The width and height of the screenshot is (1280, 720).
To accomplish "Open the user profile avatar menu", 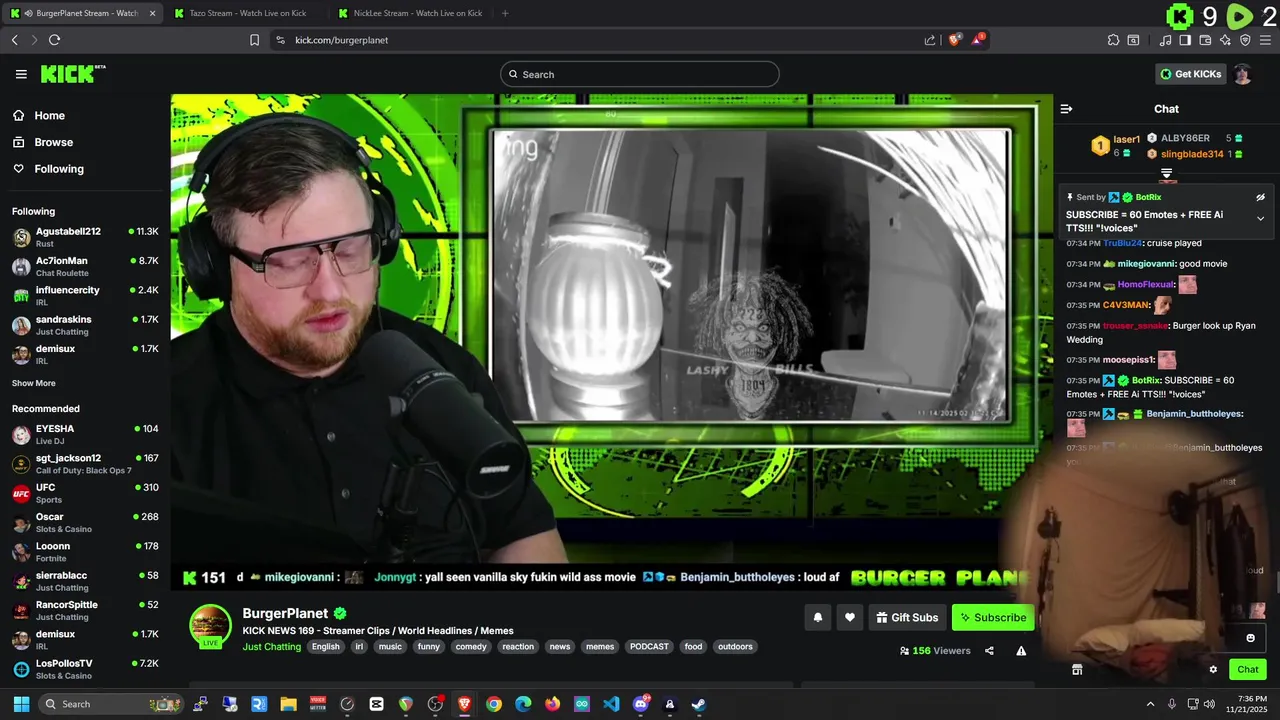I will click(x=1242, y=74).
